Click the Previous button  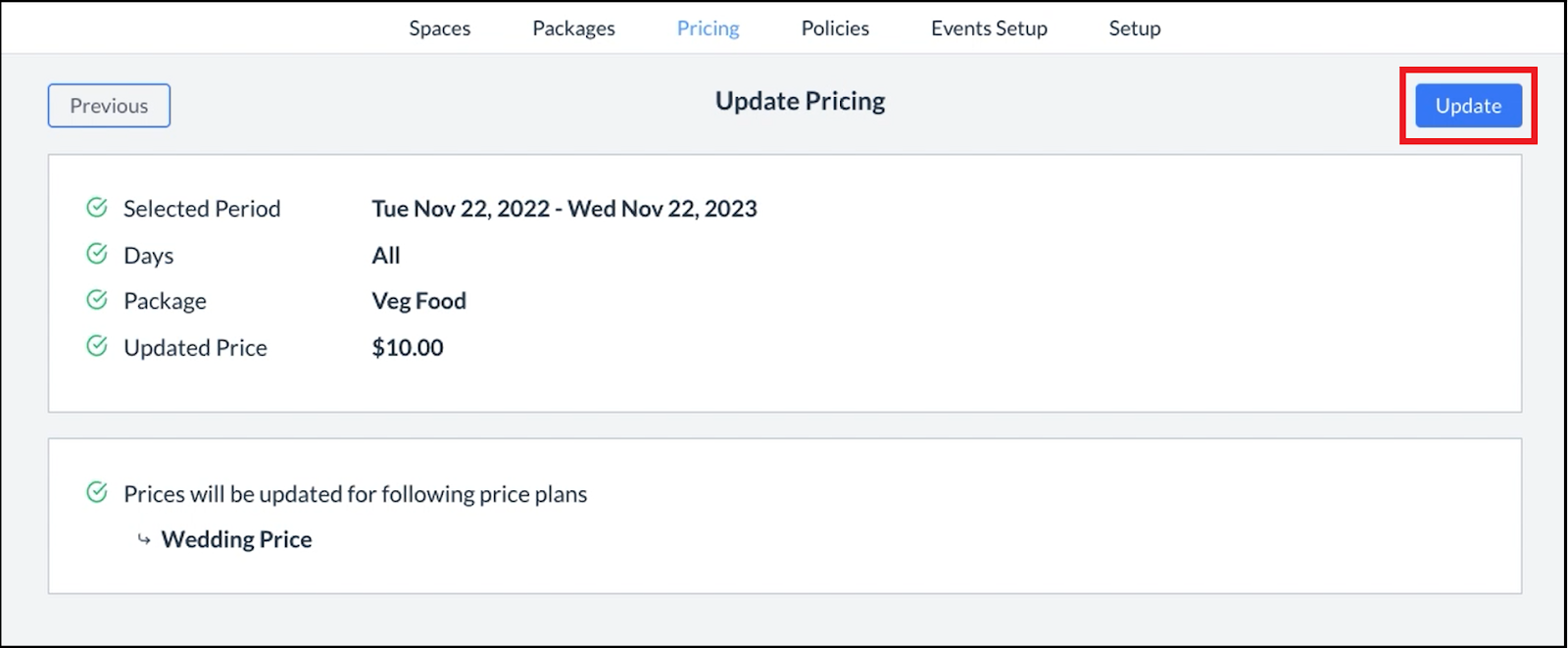[x=109, y=106]
